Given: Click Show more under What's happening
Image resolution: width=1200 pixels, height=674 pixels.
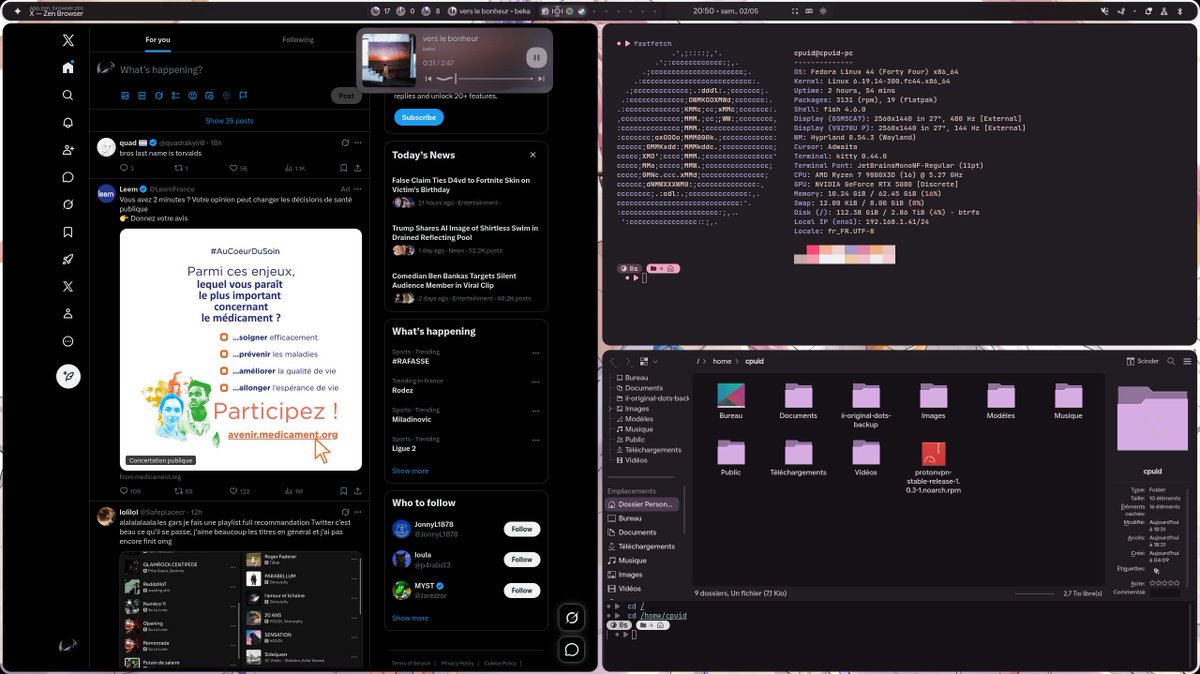Looking at the screenshot, I should click(x=410, y=471).
